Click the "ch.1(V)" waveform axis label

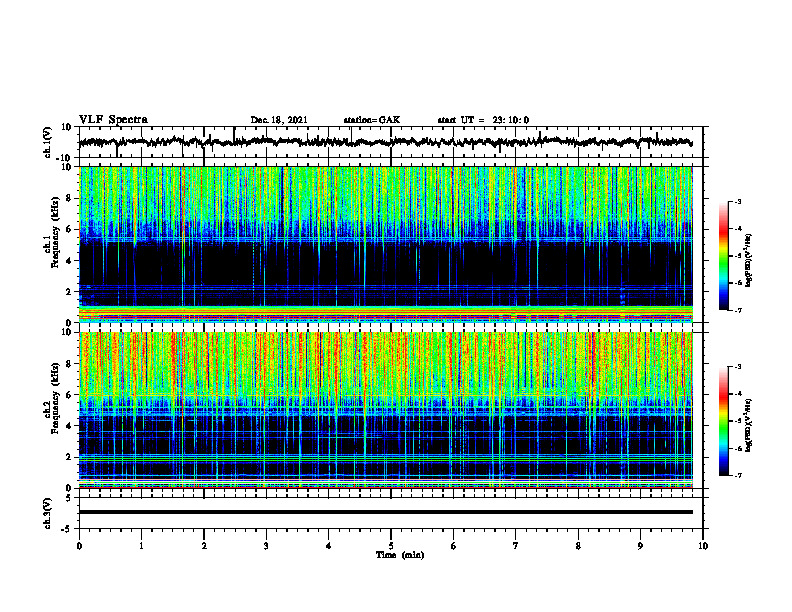click(x=48, y=142)
